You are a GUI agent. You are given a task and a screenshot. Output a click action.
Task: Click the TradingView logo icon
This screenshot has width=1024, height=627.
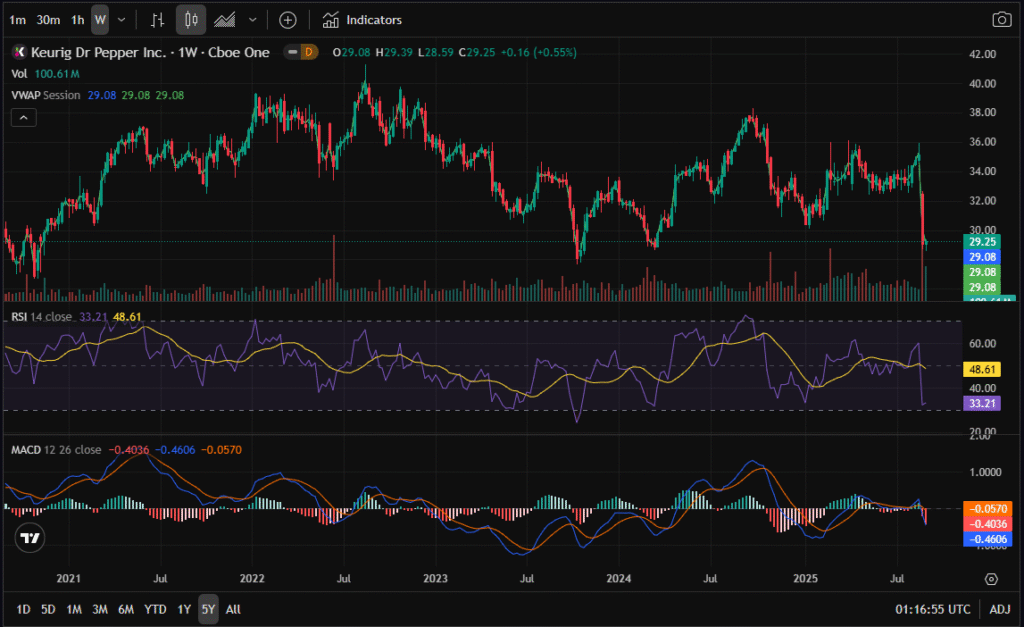pyautogui.click(x=31, y=538)
